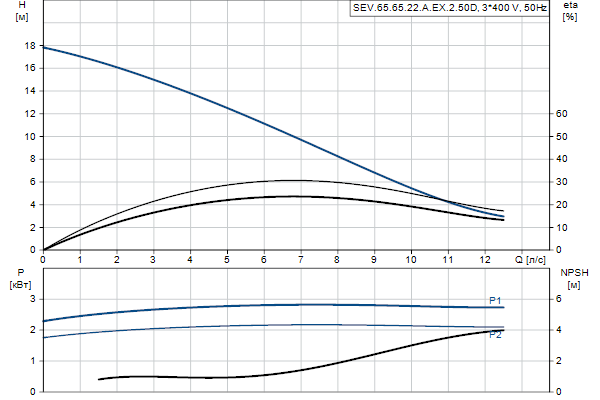Click the 1 tick on Q axis
The height and width of the screenshot is (400, 600).
tap(80, 260)
